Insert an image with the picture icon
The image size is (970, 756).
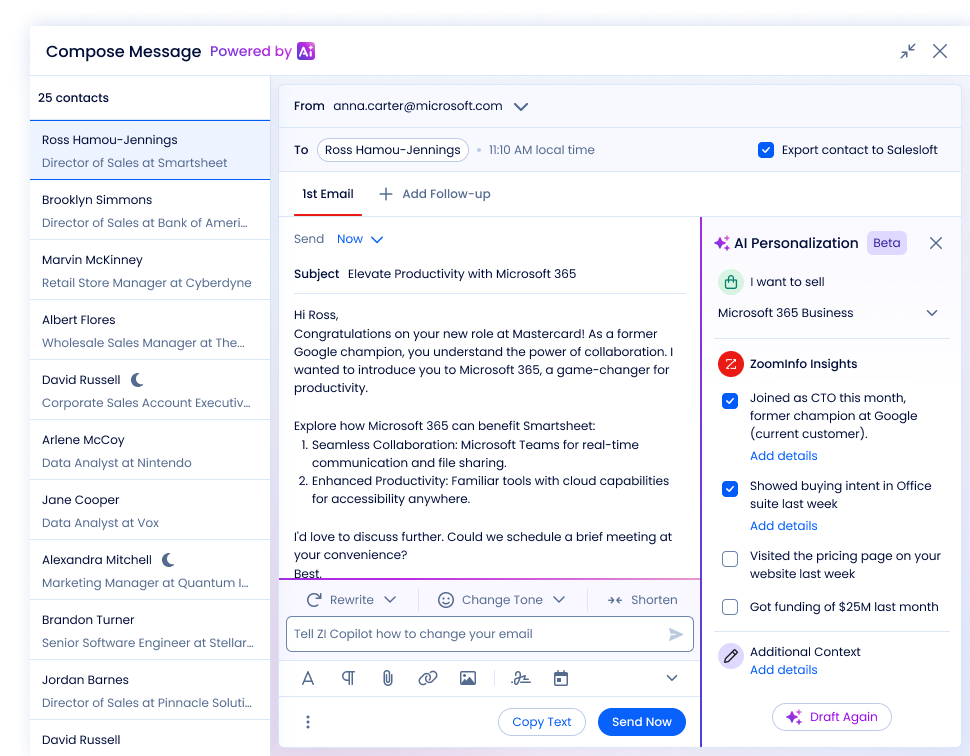[x=468, y=679]
